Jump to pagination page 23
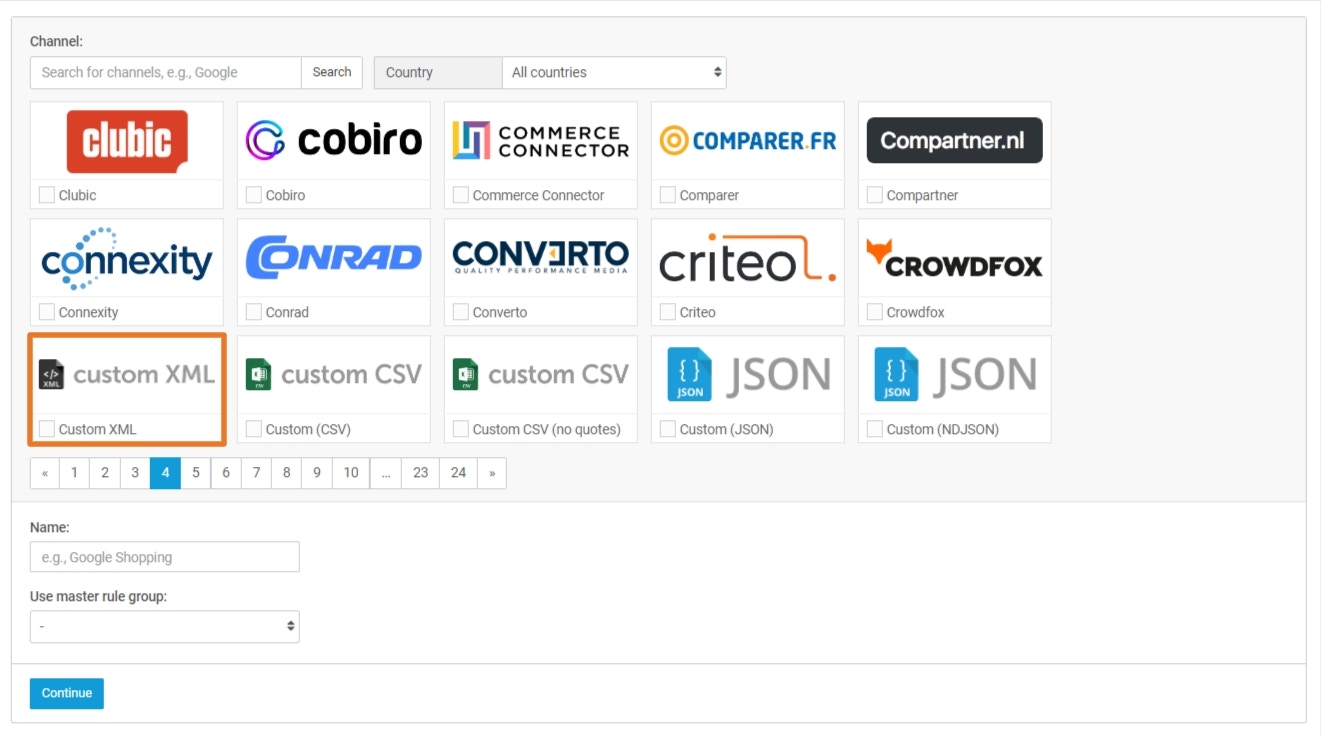 pyautogui.click(x=421, y=473)
